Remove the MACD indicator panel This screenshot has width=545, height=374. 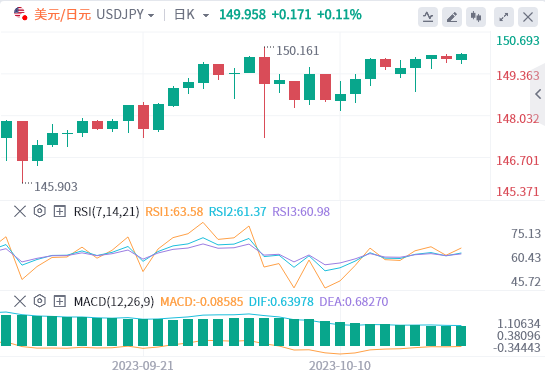tap(20, 301)
